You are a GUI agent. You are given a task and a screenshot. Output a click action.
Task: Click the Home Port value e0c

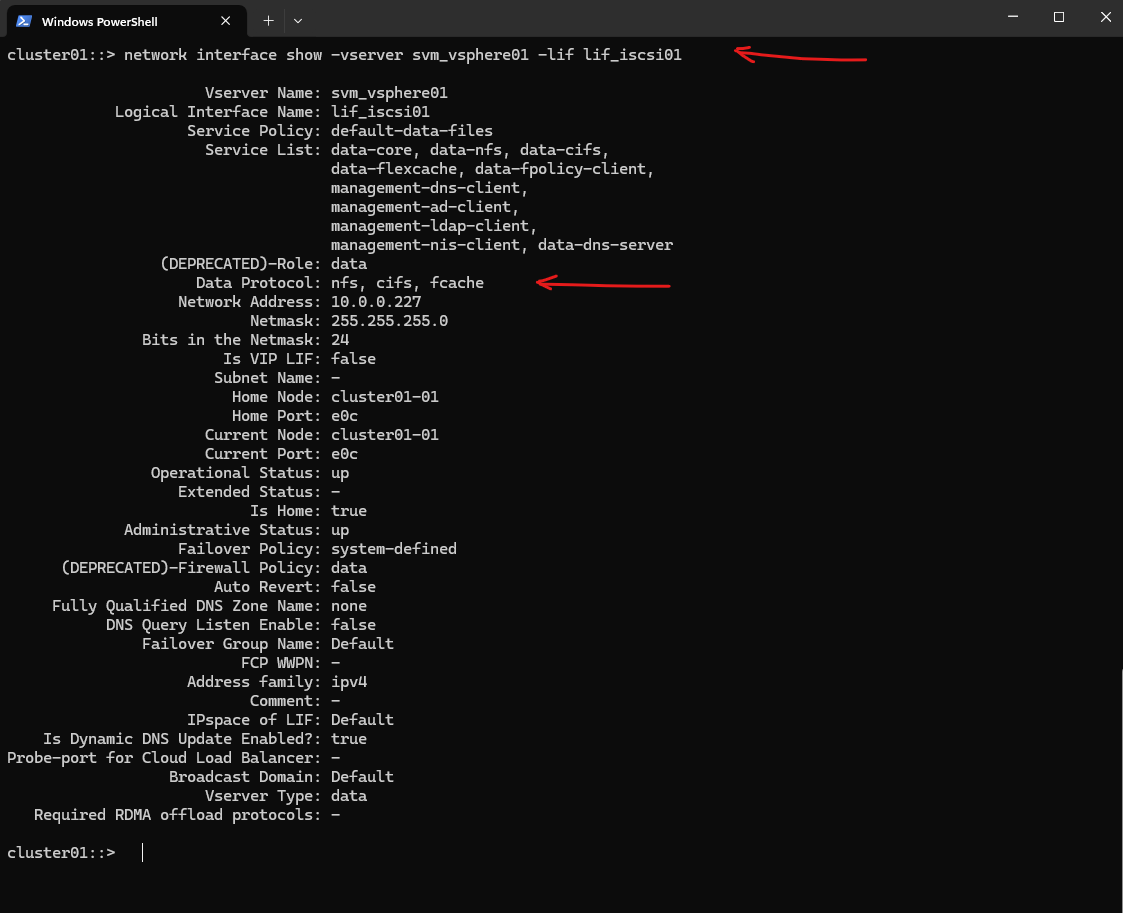(x=344, y=416)
